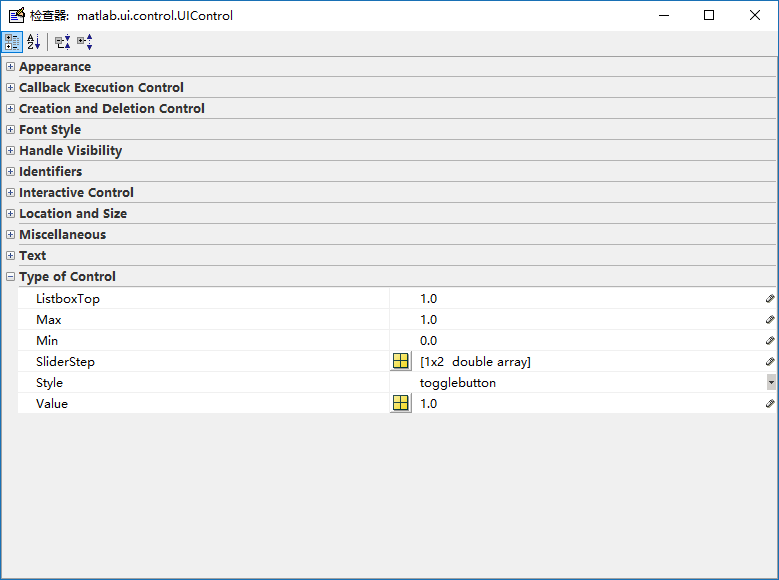
Task: Open the SliderStep array editor grid icon
Action: click(400, 361)
